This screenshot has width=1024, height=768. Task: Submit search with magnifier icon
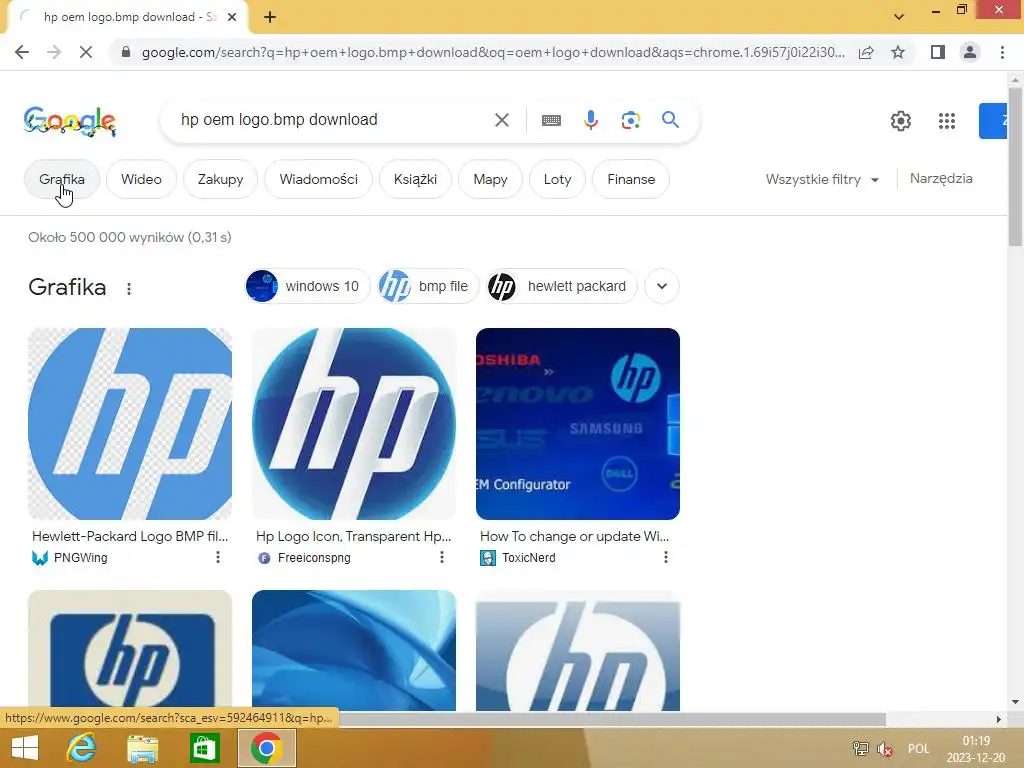click(x=670, y=120)
